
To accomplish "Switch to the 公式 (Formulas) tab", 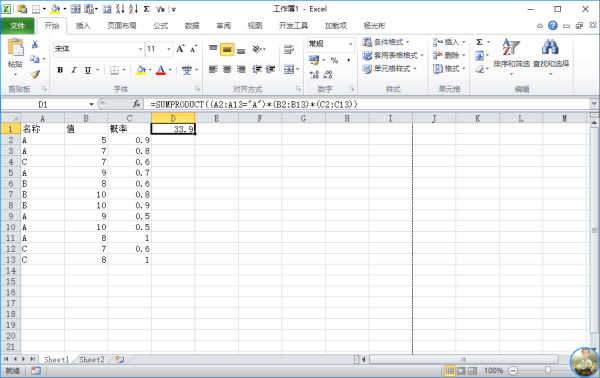I will [x=160, y=26].
